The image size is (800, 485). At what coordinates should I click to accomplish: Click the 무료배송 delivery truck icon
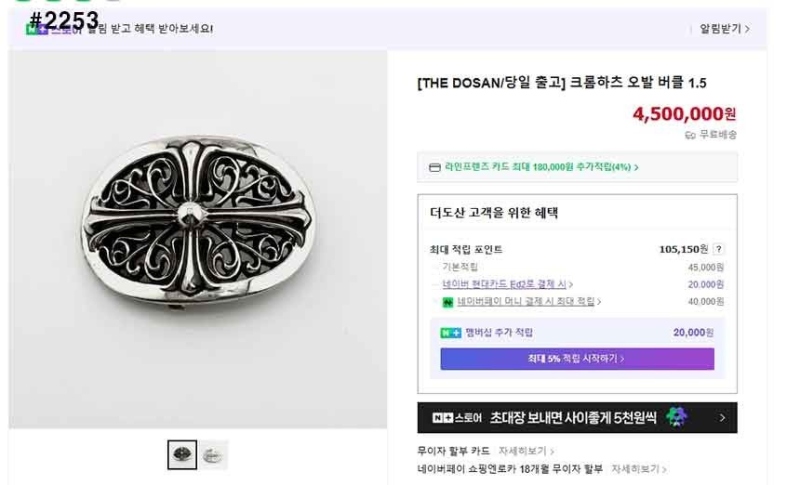[x=690, y=134]
